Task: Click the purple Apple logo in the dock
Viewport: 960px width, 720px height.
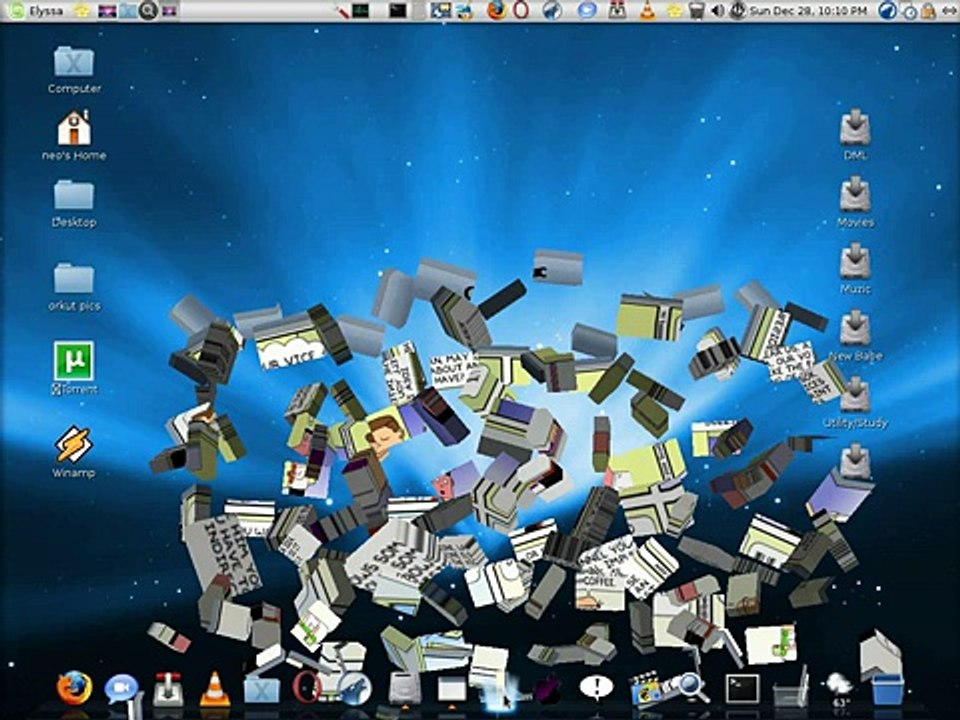Action: coord(547,689)
